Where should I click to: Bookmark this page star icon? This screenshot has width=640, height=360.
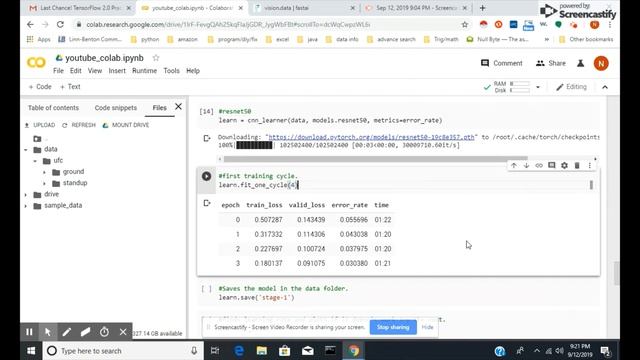pyautogui.click(x=464, y=24)
